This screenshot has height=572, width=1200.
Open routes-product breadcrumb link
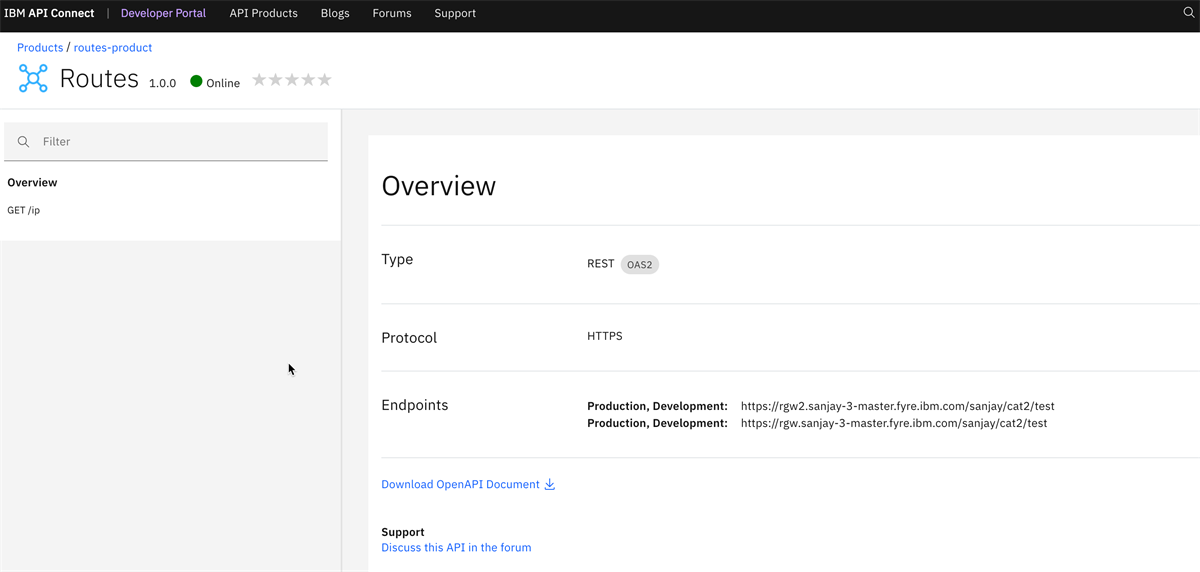[113, 47]
